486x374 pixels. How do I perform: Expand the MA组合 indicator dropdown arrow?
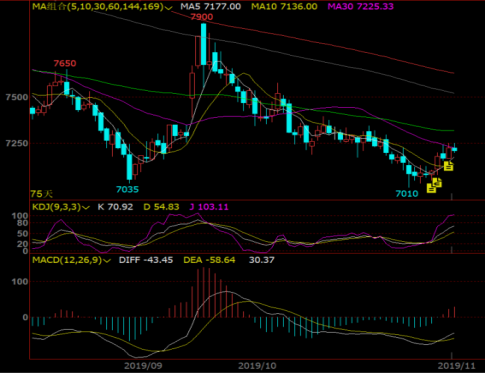coord(169,7)
